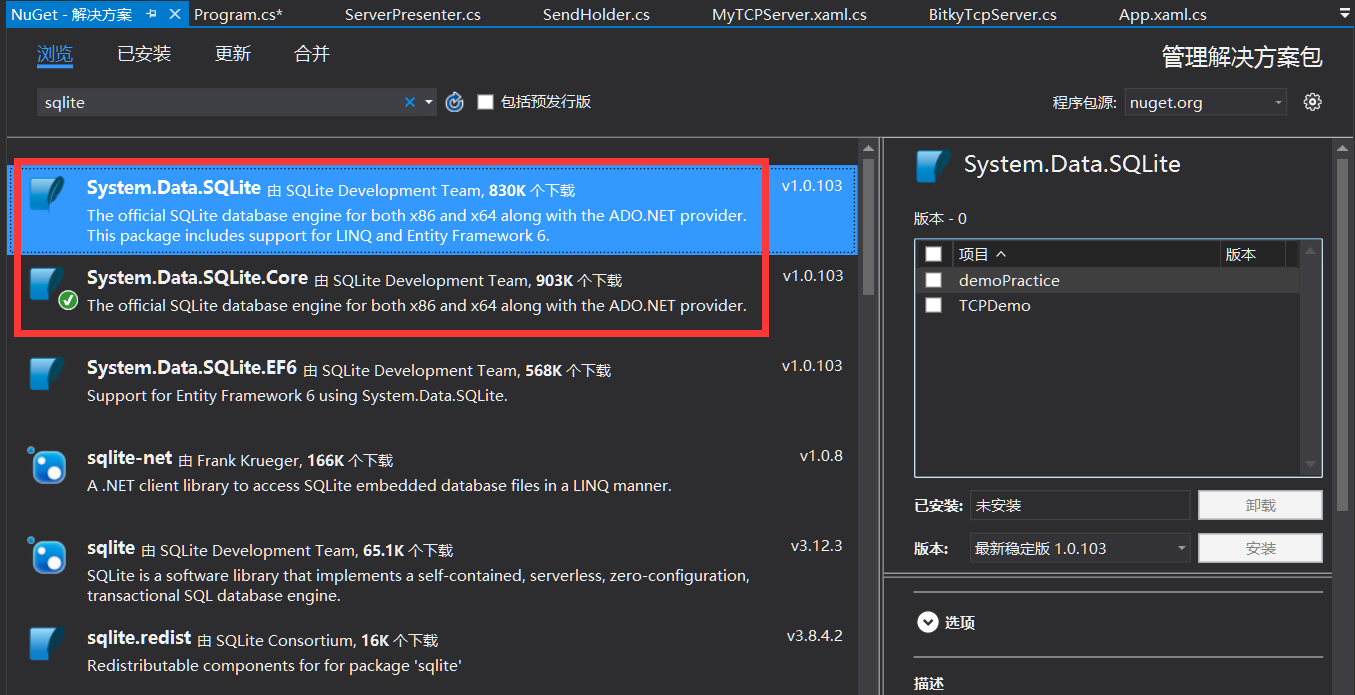The image size is (1355, 695).
Task: Click the 安装 install button
Action: [x=1260, y=547]
